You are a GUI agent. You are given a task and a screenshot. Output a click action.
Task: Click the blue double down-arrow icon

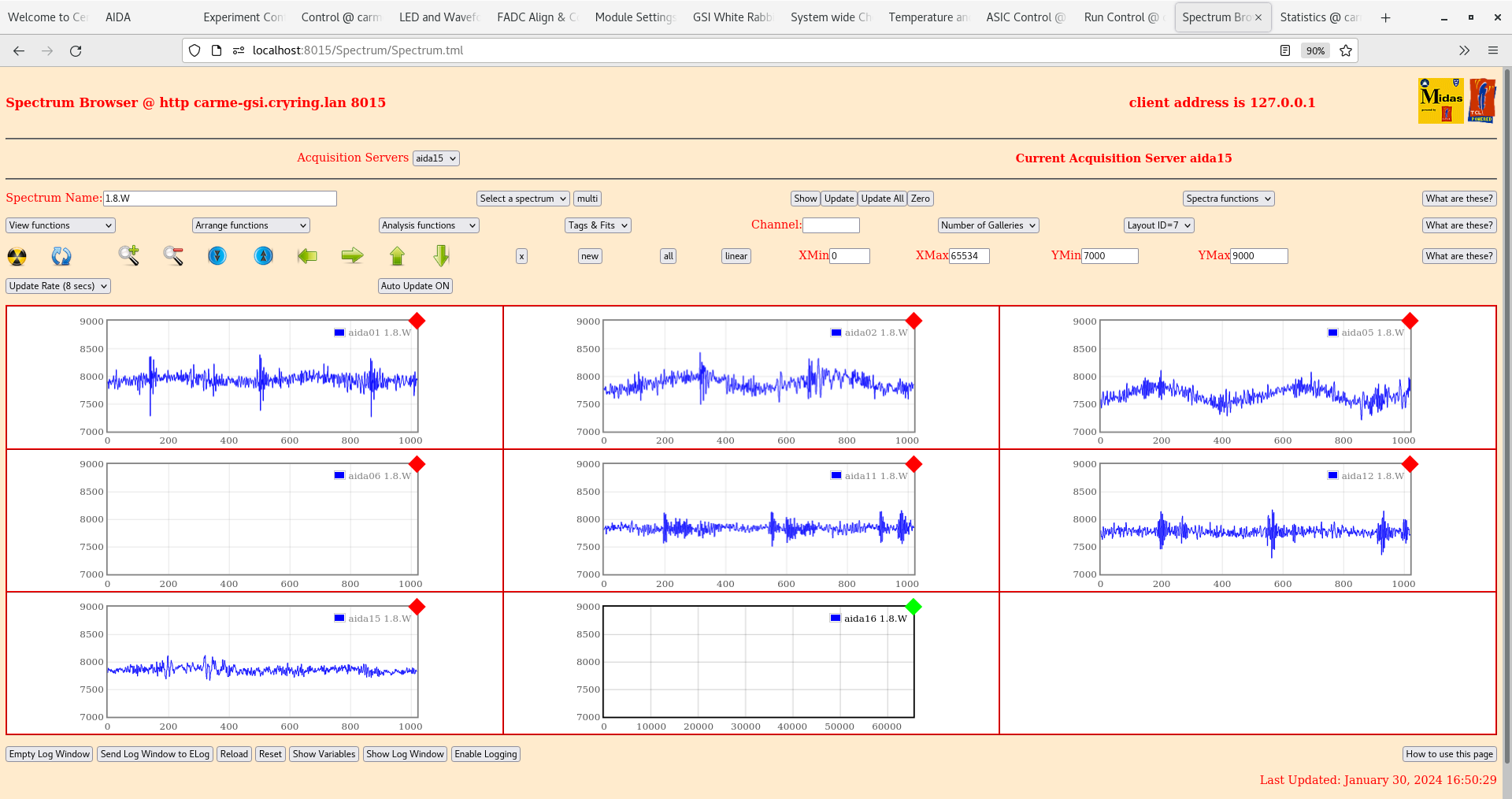tap(217, 255)
